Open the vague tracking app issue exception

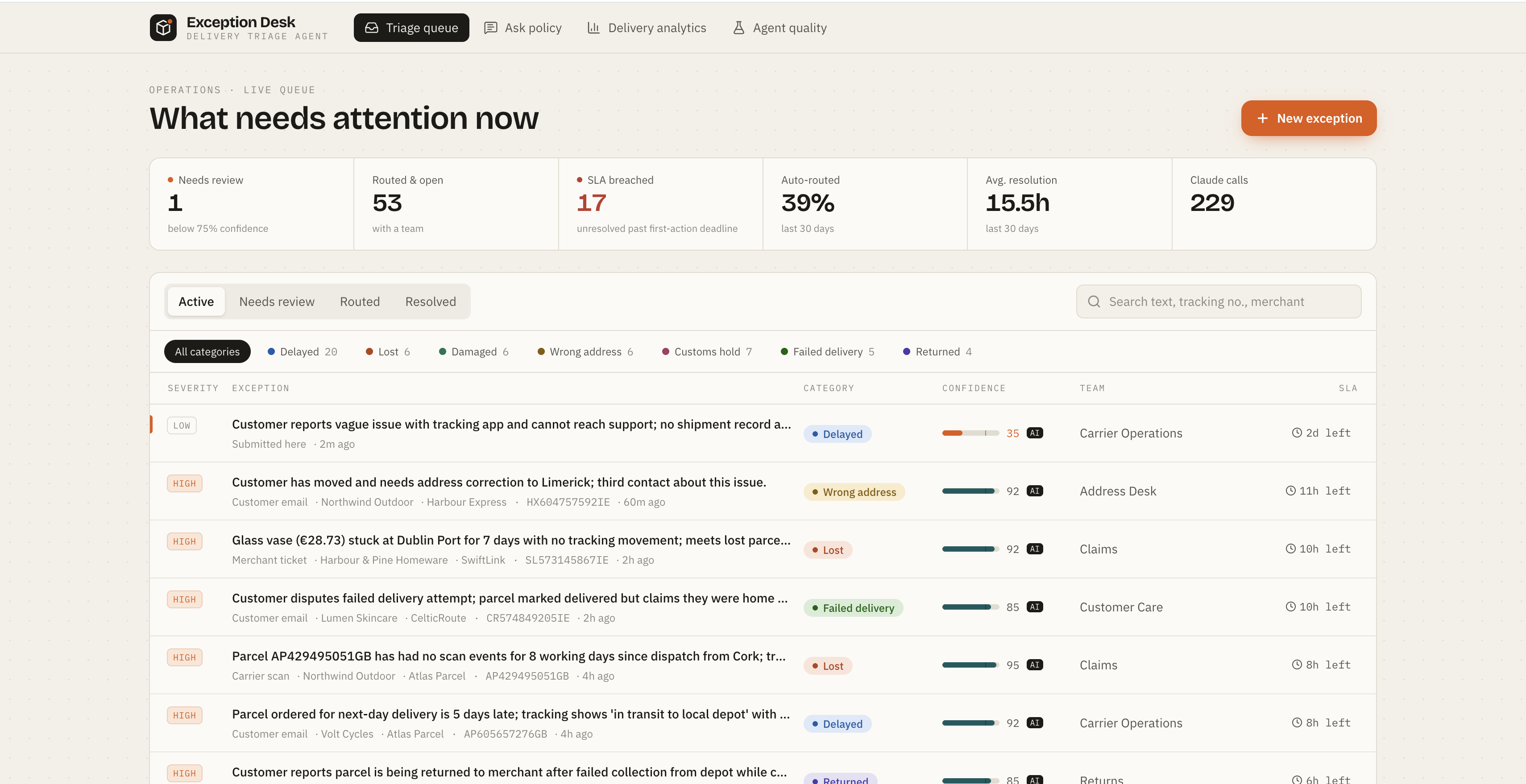[x=763, y=433]
